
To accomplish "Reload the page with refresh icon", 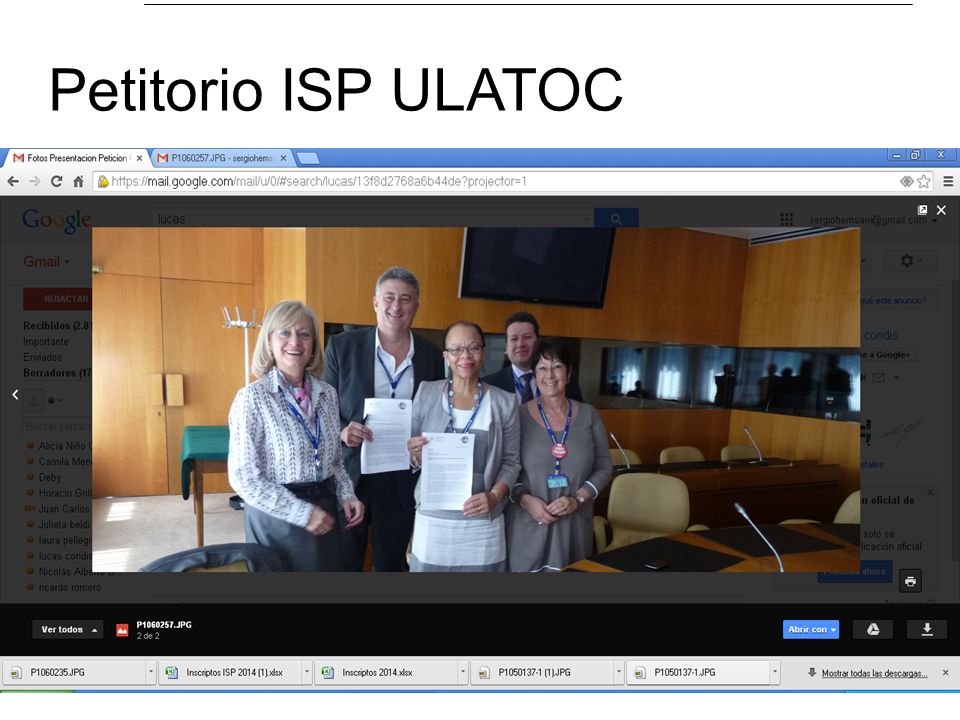I will click(56, 181).
